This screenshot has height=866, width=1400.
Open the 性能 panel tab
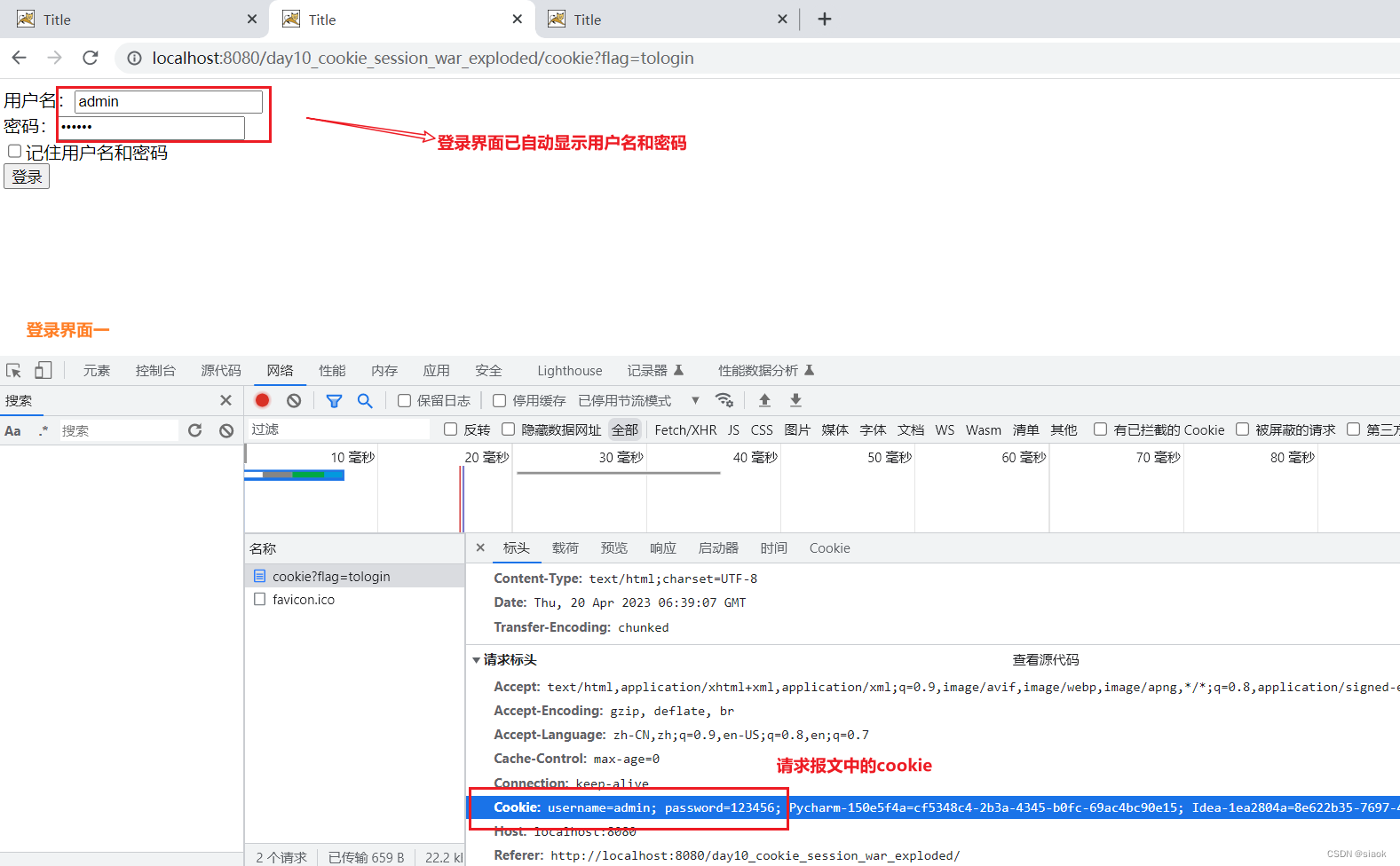(332, 370)
